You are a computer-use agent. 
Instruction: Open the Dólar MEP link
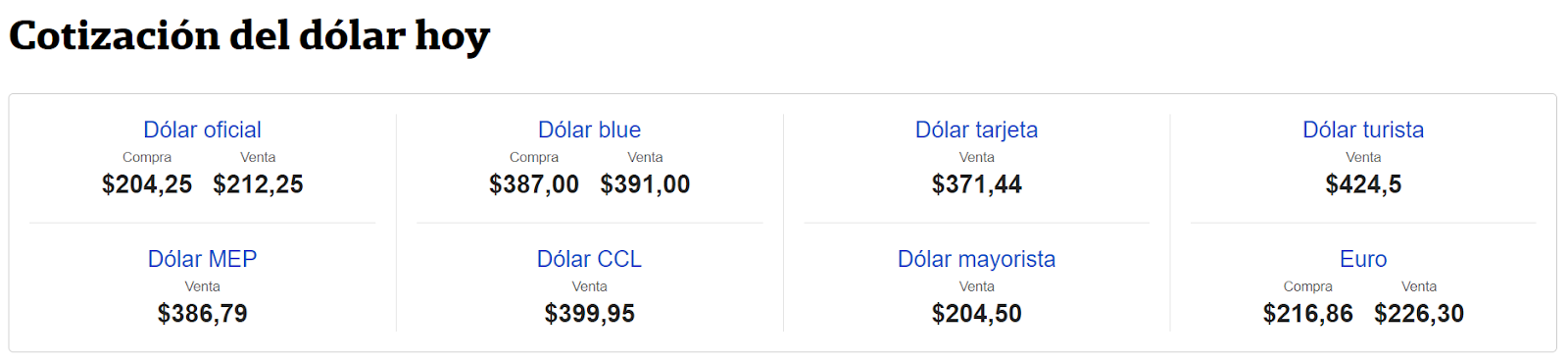202,259
